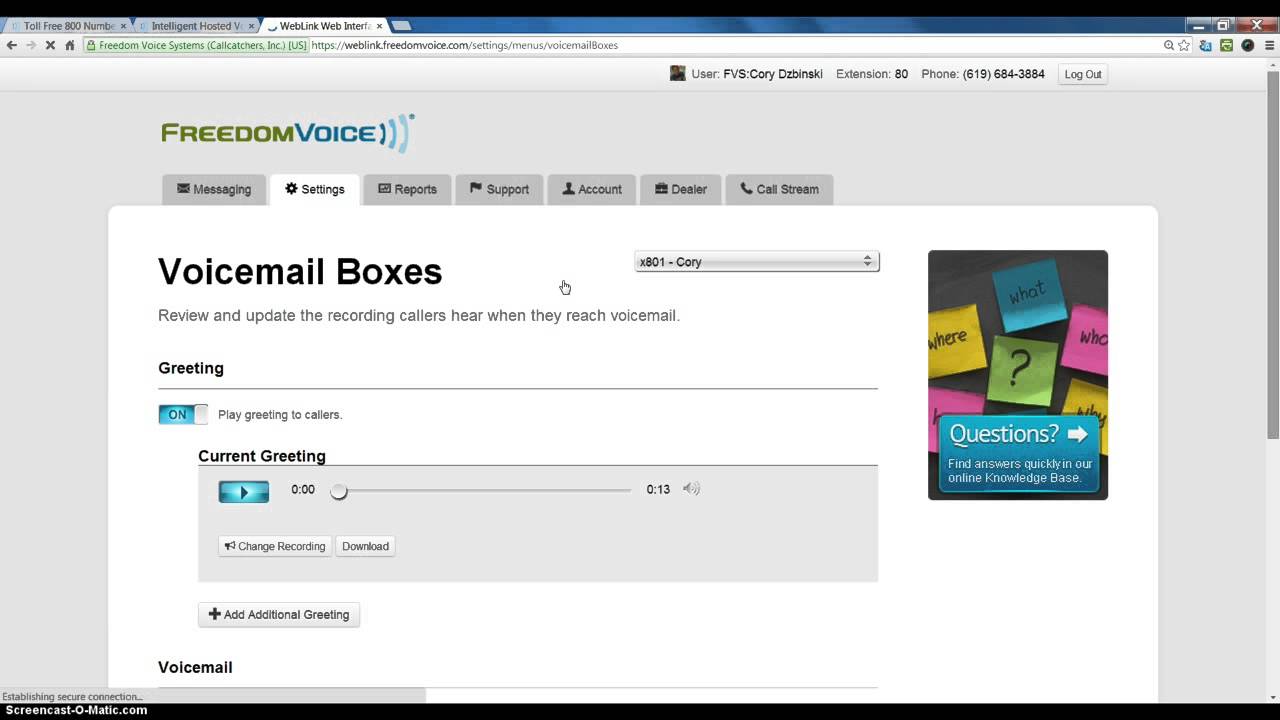Image resolution: width=1280 pixels, height=720 pixels.
Task: Click the browser address bar URL
Action: tap(464, 45)
